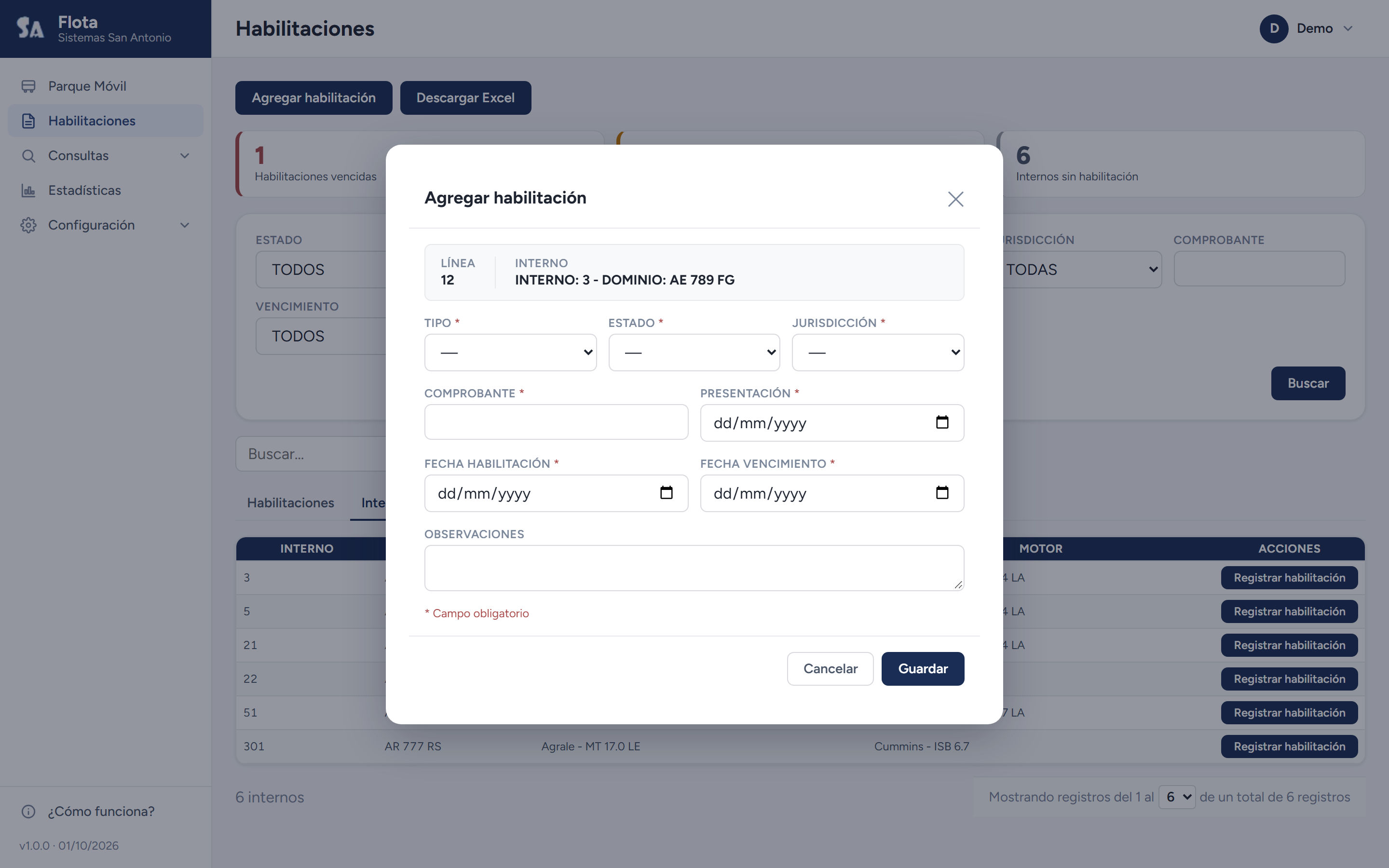Viewport: 1389px width, 868px height.
Task: Click Registrar habilitación for interno 22
Action: point(1289,678)
